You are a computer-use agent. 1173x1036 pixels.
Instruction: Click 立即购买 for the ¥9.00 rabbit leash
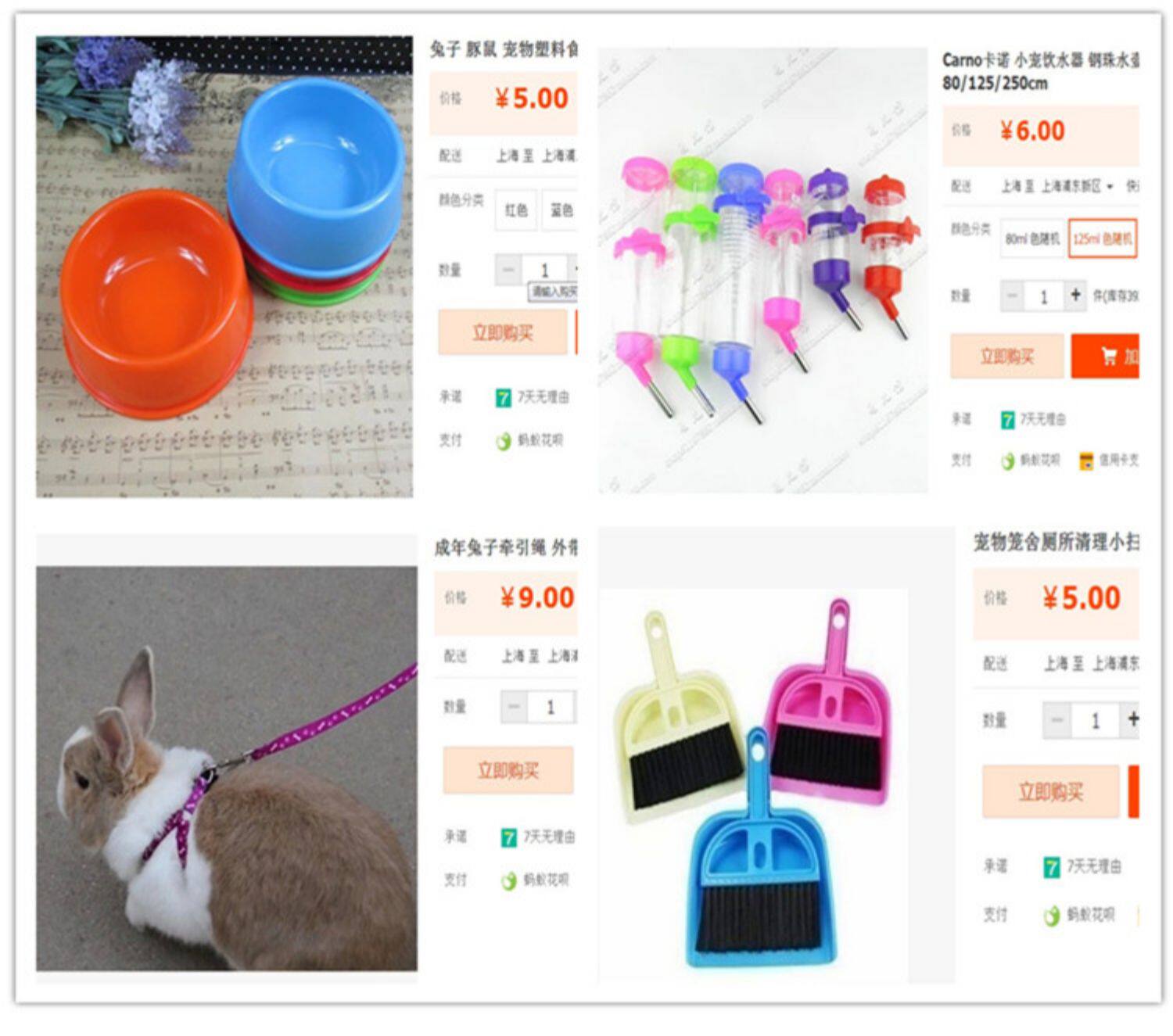click(508, 771)
